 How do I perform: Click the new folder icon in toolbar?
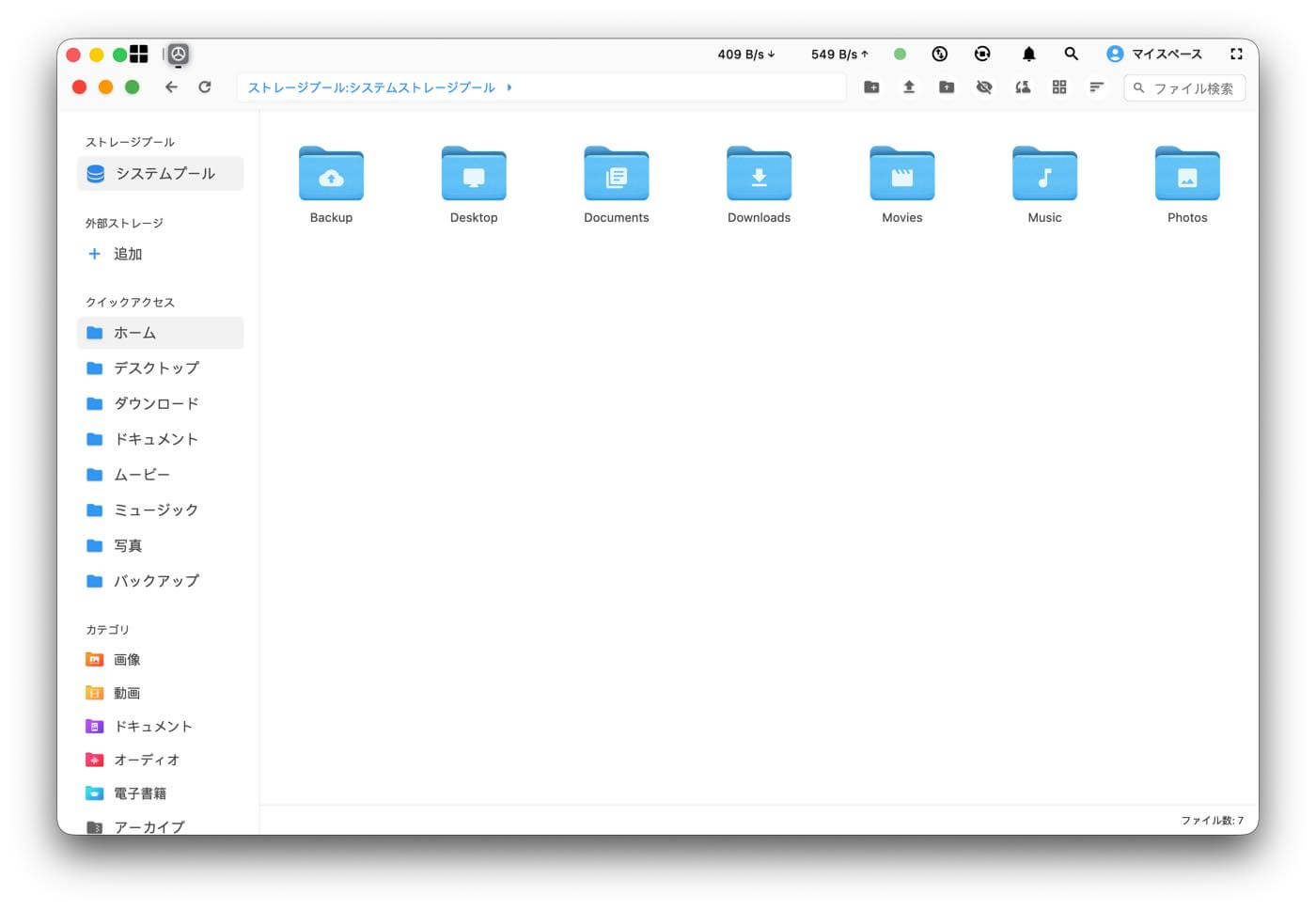(x=871, y=87)
